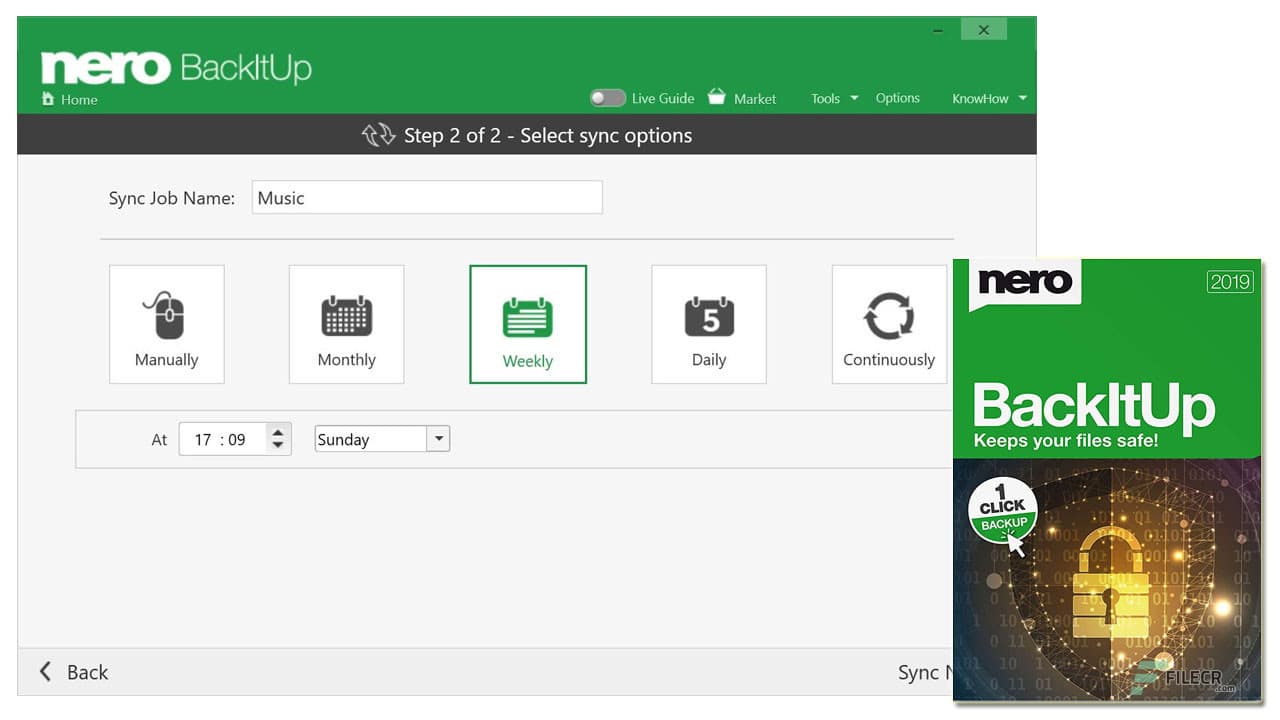Enable the Live Guide switch
This screenshot has width=1280, height=720.
coord(607,98)
